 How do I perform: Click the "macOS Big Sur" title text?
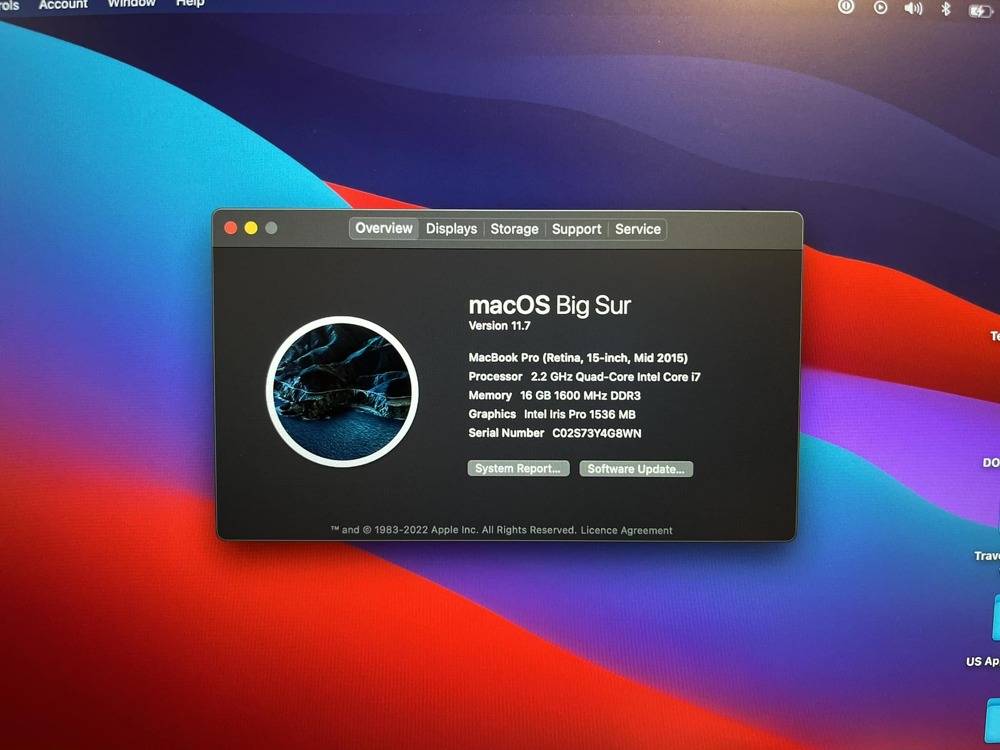coord(550,305)
